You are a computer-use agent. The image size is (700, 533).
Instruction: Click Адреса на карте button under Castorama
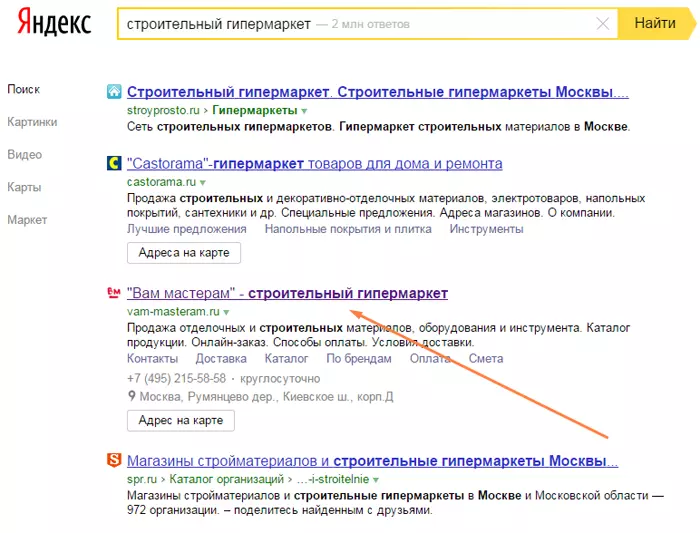click(184, 253)
